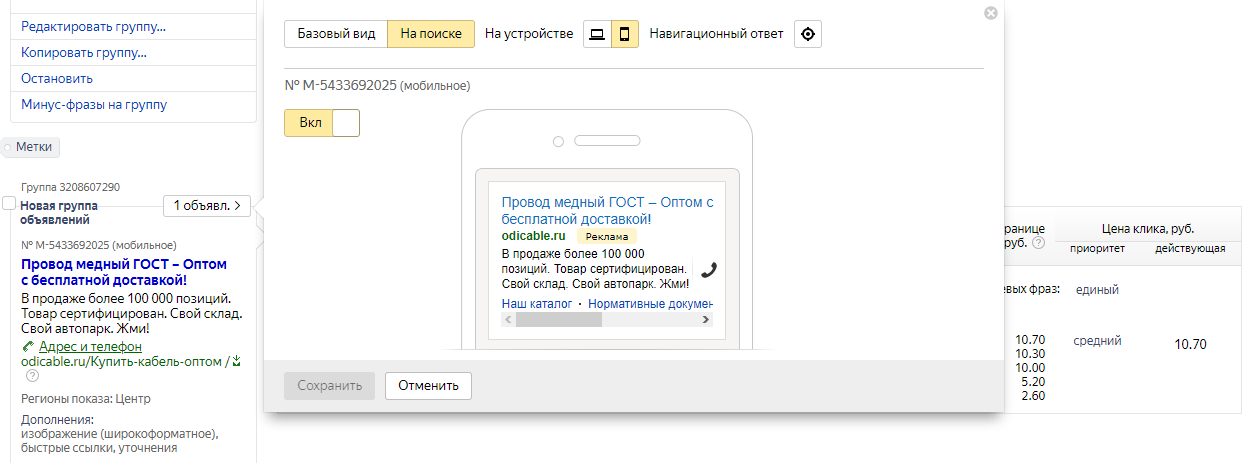Click the № M-5433692025 heading in popup
Image resolution: width=1258 pixels, height=463 pixels.
(377, 86)
